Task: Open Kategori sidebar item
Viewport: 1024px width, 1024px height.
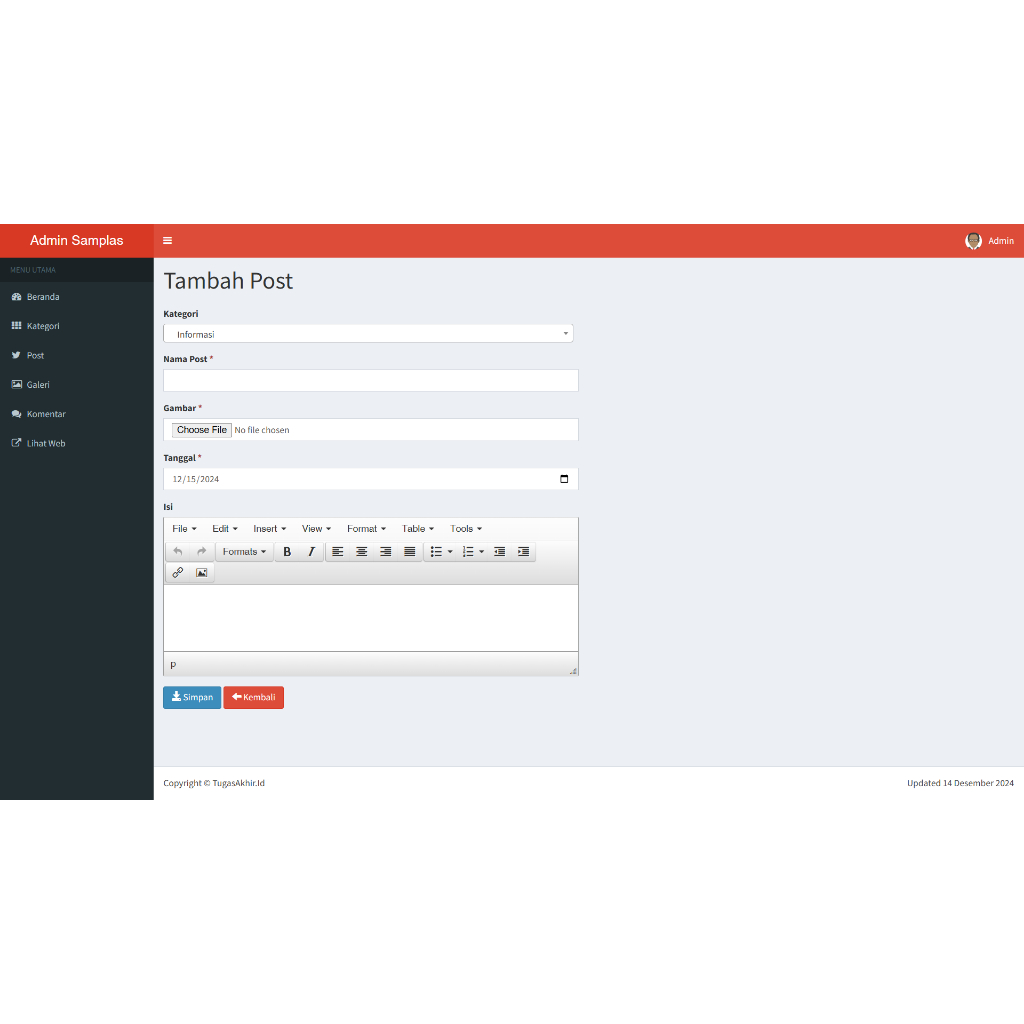Action: point(76,326)
